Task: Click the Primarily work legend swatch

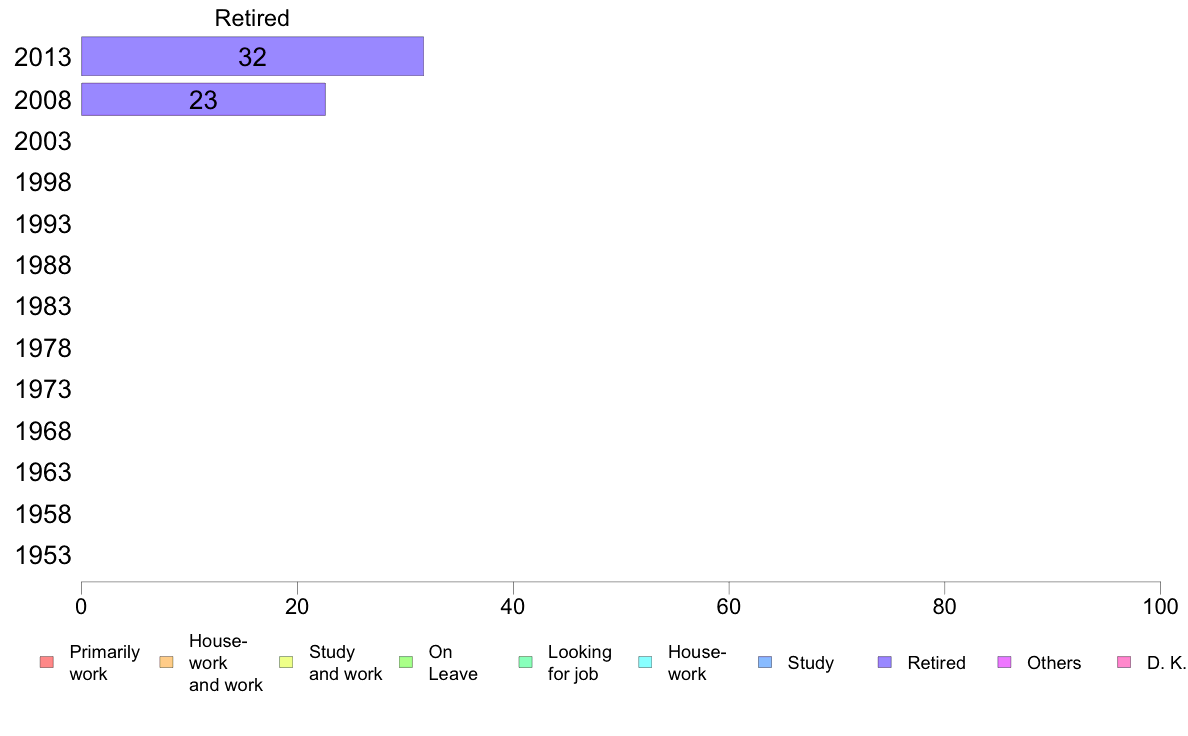Action: coord(46,662)
